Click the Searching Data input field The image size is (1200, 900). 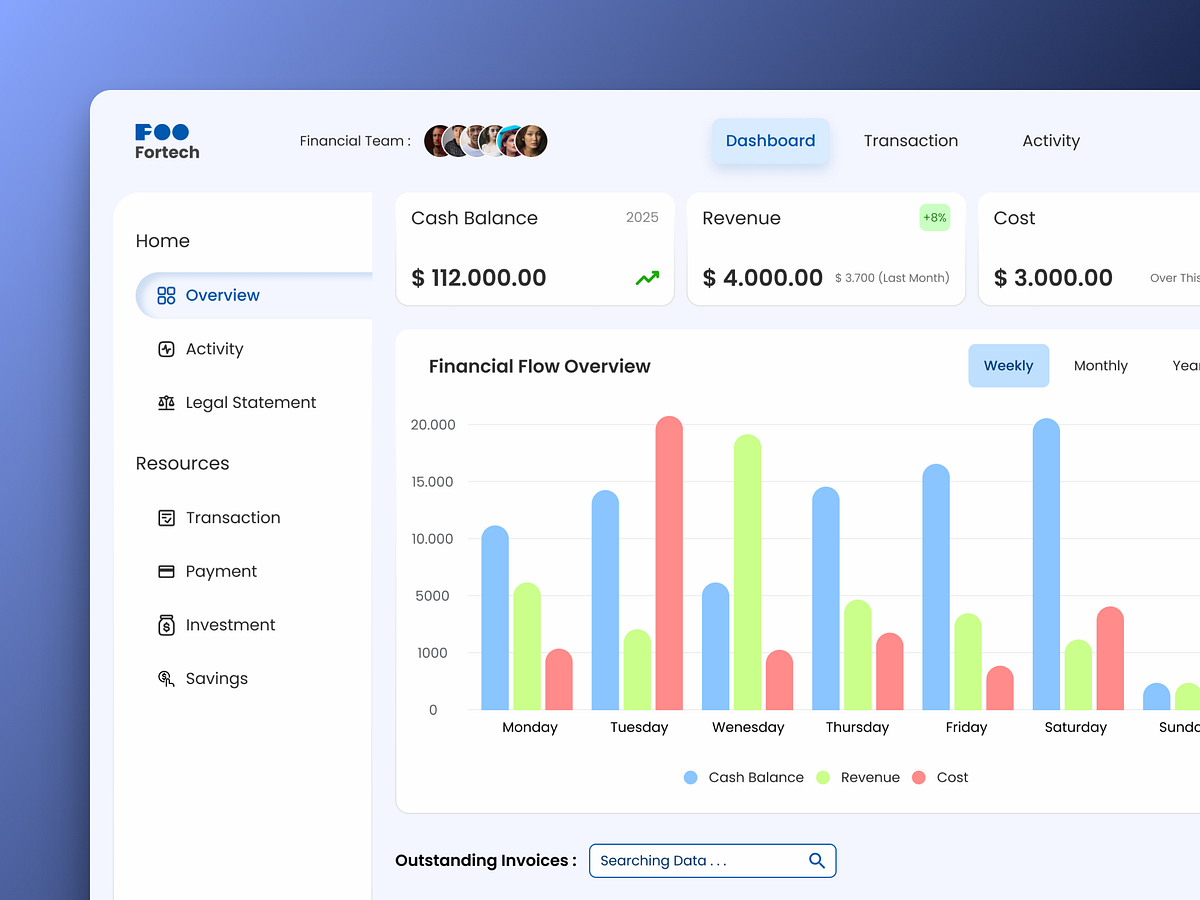(x=712, y=861)
